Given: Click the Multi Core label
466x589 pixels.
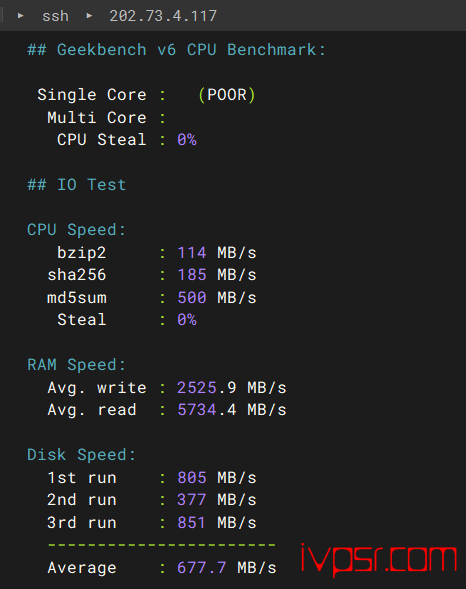Looking at the screenshot, I should click(x=97, y=118).
